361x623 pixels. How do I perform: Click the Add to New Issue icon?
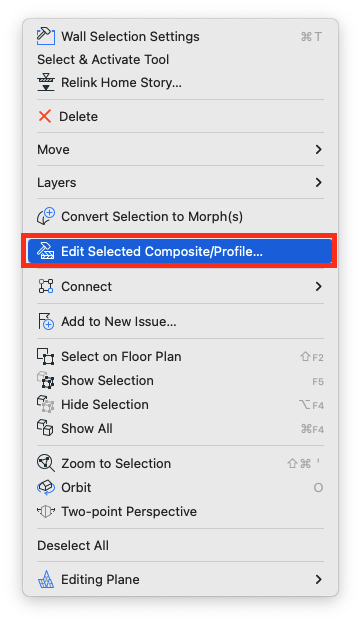pyautogui.click(x=46, y=321)
